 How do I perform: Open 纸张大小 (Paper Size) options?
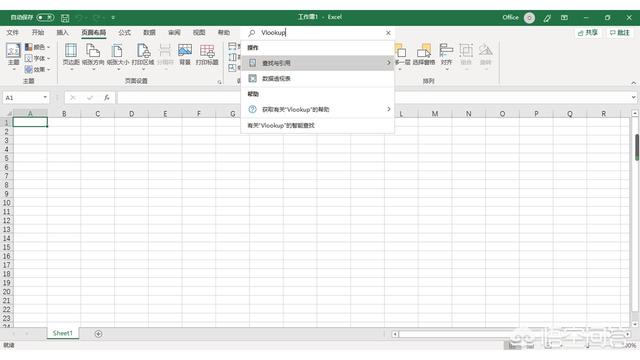pos(118,56)
